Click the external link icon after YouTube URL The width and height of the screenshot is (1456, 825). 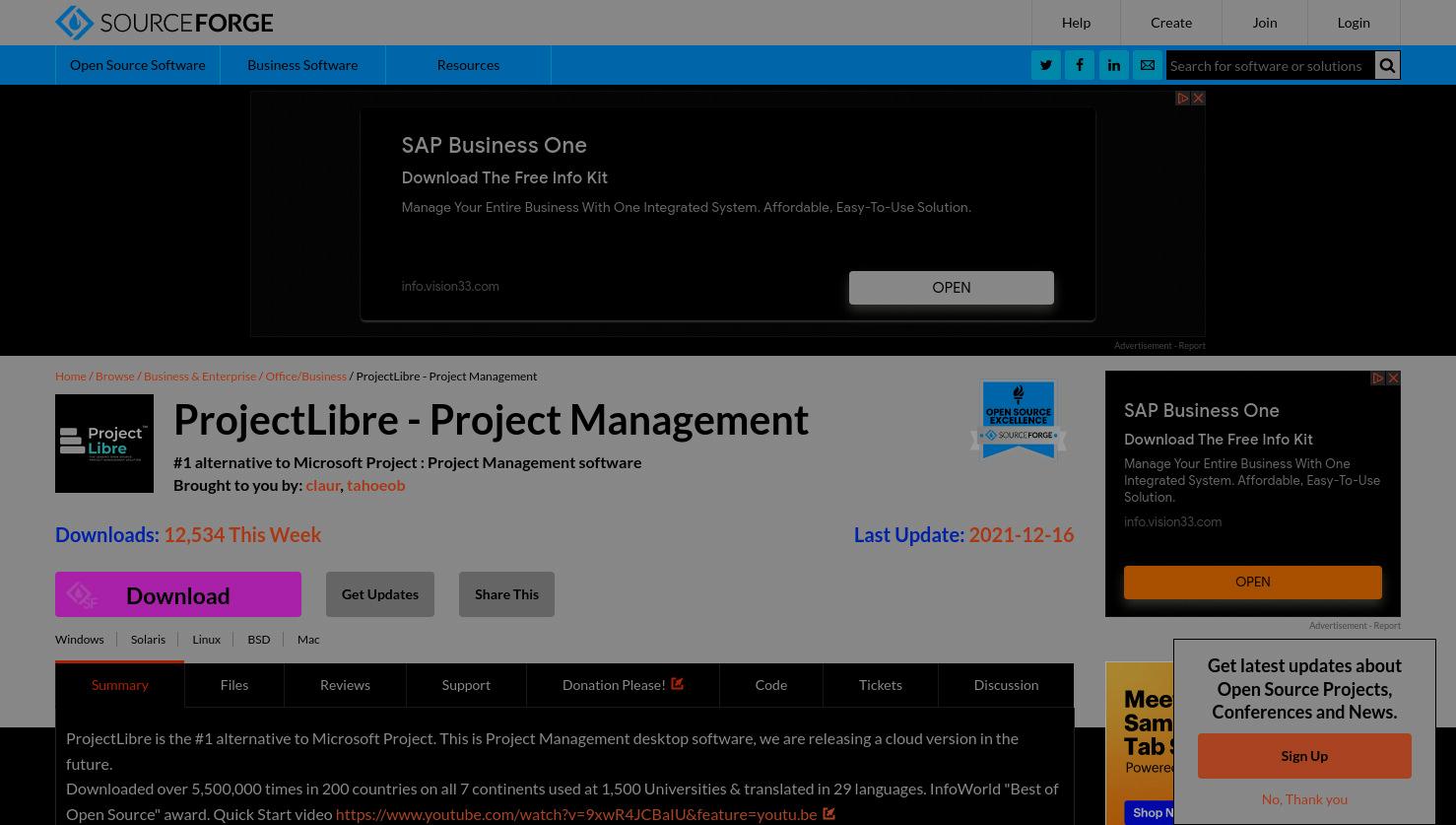point(828,813)
